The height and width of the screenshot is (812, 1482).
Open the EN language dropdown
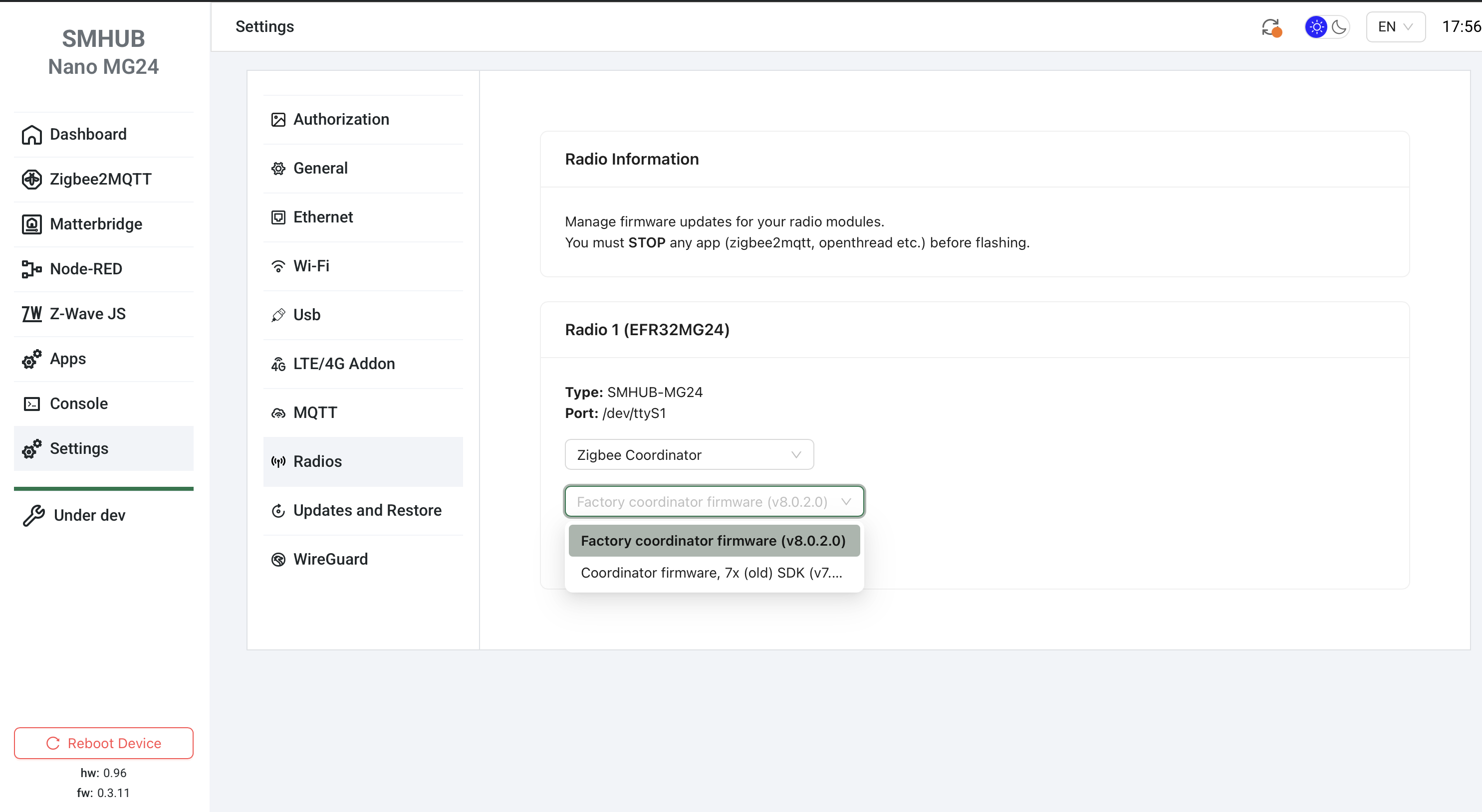click(1396, 27)
